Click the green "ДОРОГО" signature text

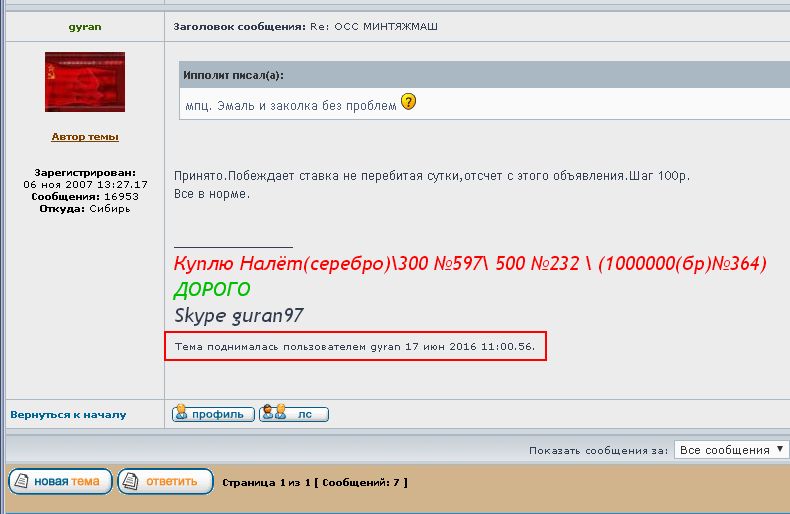[212, 289]
